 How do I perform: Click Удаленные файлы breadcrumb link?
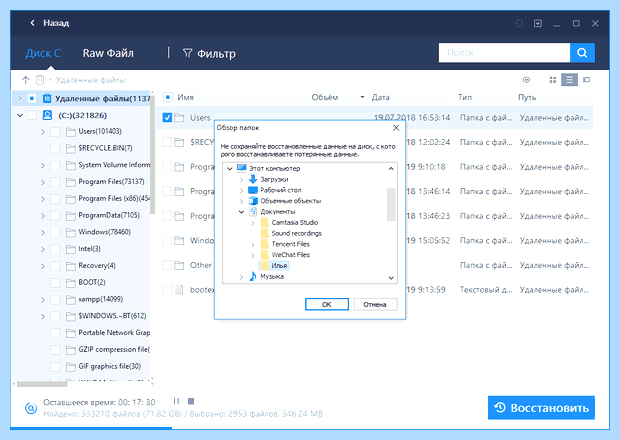[x=91, y=80]
